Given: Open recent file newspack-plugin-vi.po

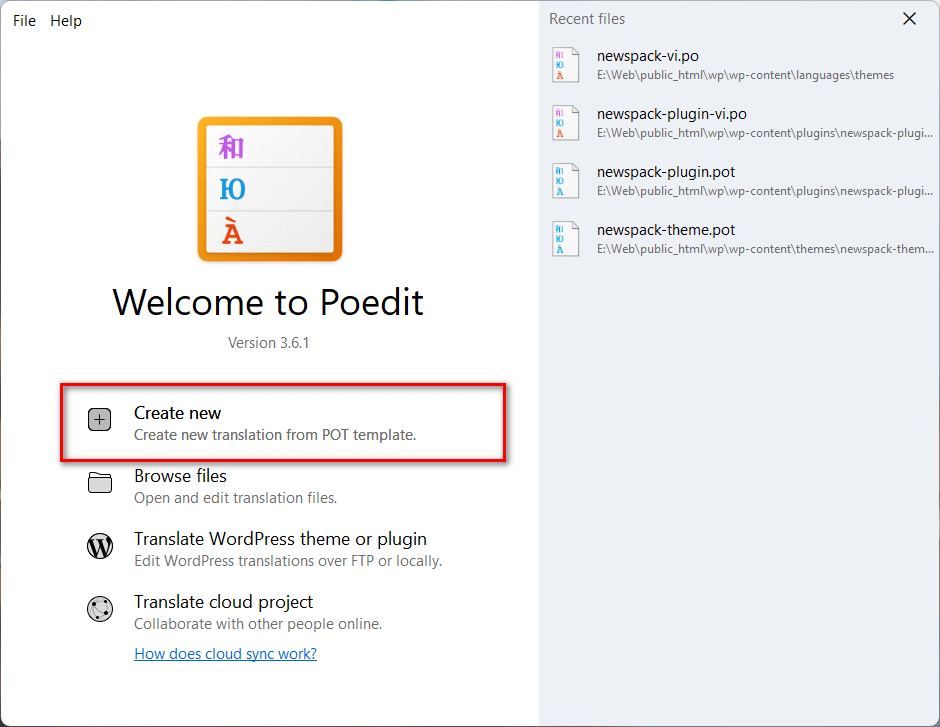Looking at the screenshot, I should pyautogui.click(x=742, y=123).
